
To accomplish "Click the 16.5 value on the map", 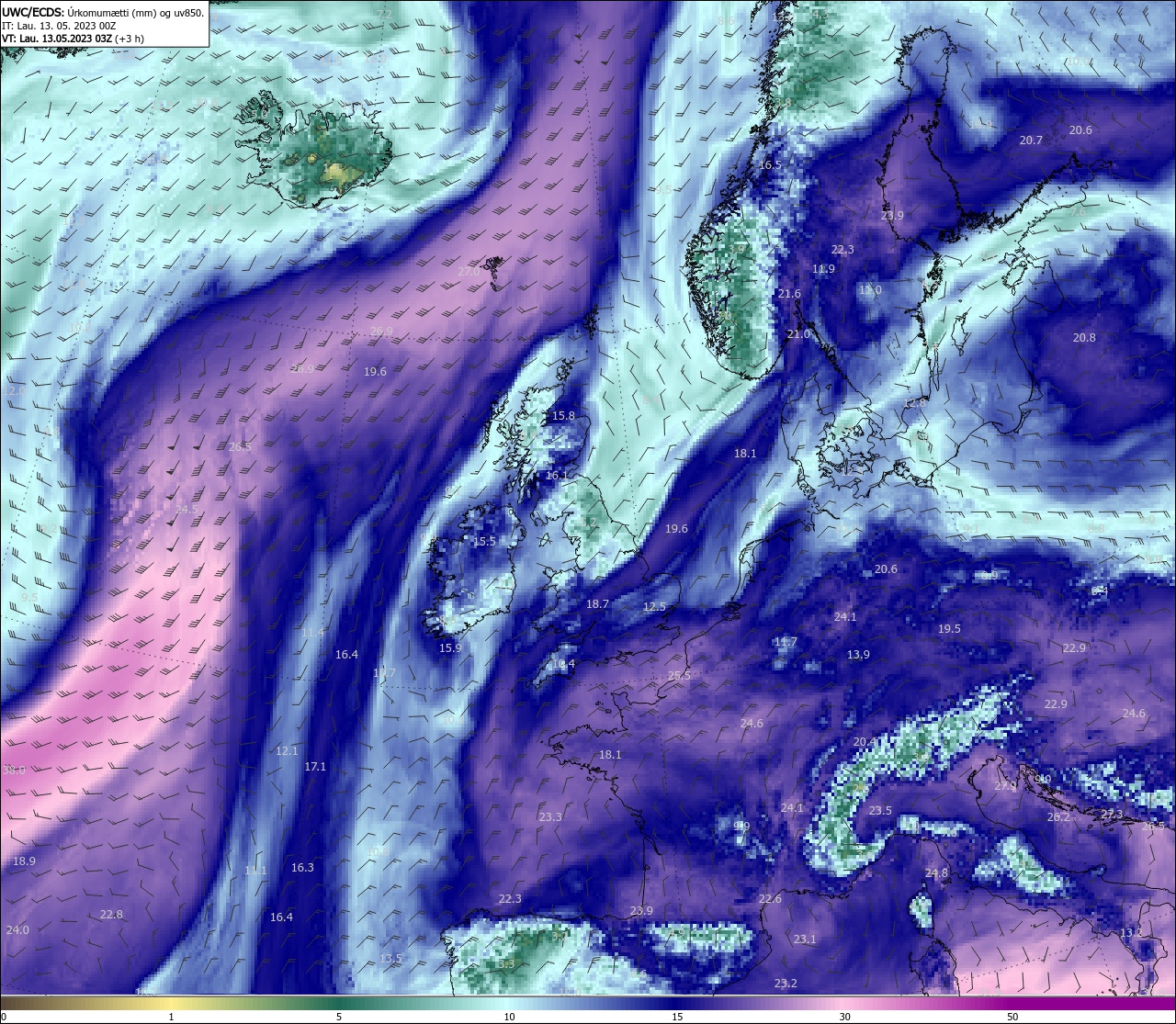I will tap(770, 164).
